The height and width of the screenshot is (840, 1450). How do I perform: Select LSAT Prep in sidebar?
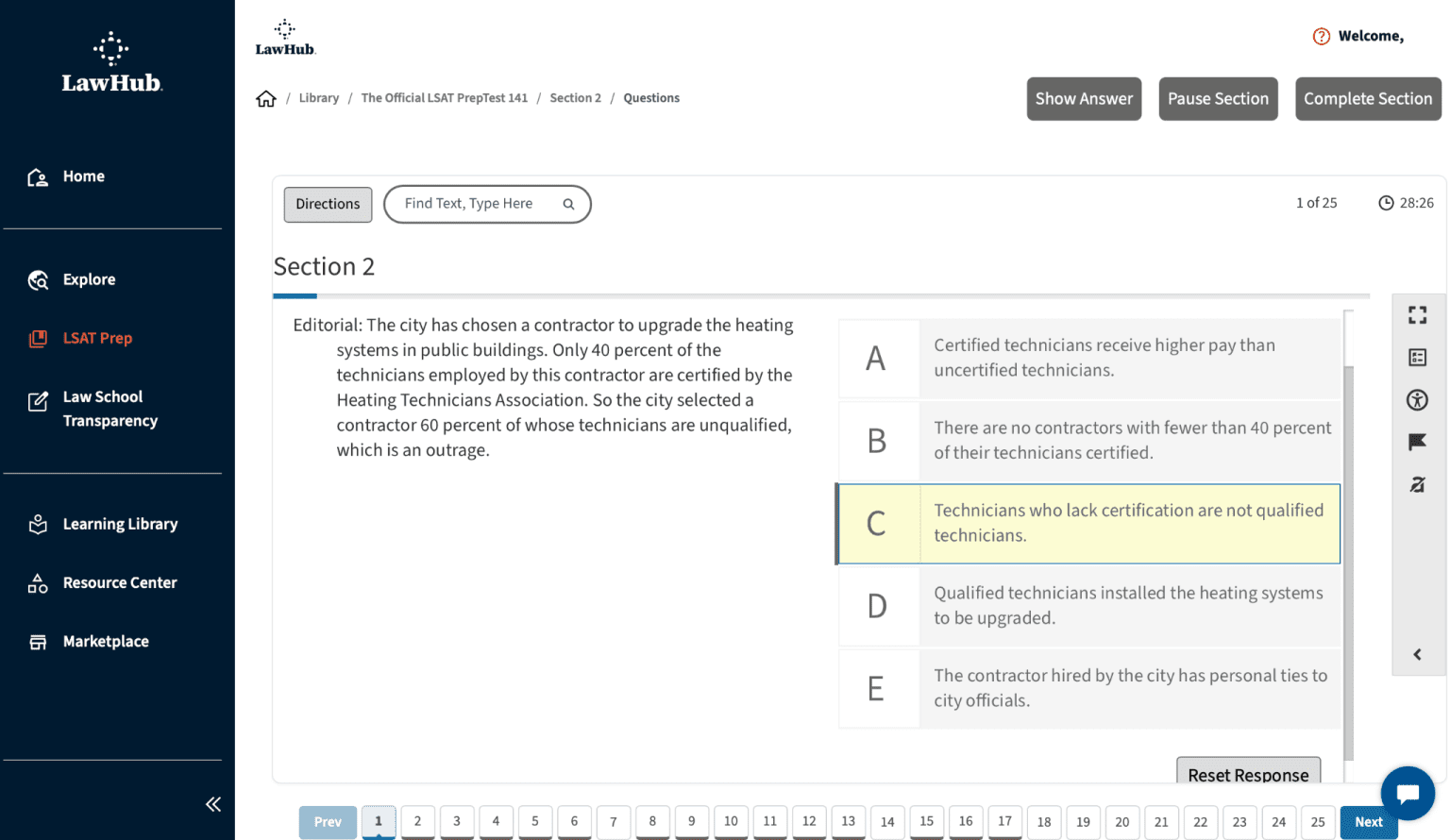point(97,338)
